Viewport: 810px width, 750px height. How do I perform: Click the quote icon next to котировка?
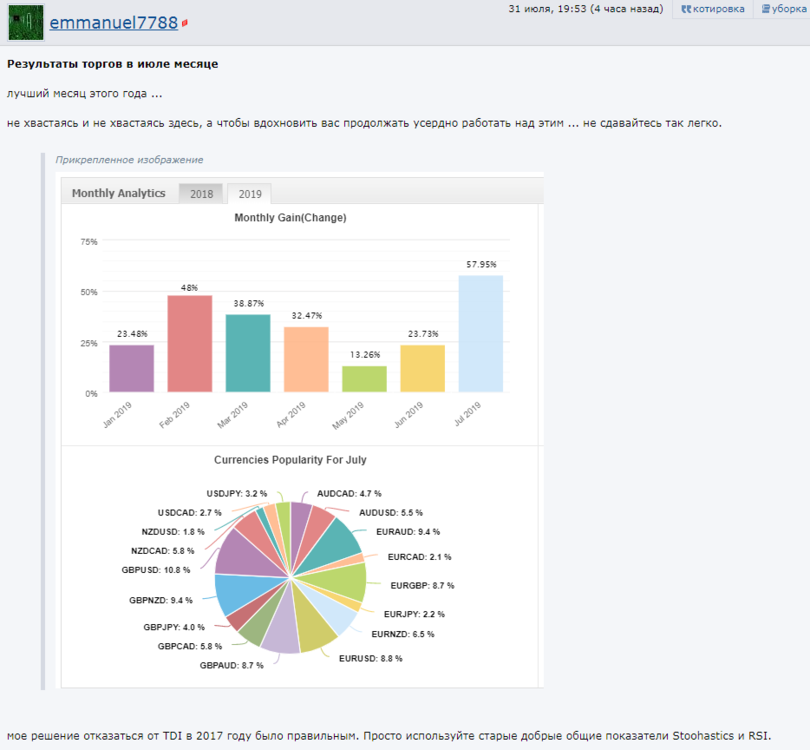(x=686, y=9)
